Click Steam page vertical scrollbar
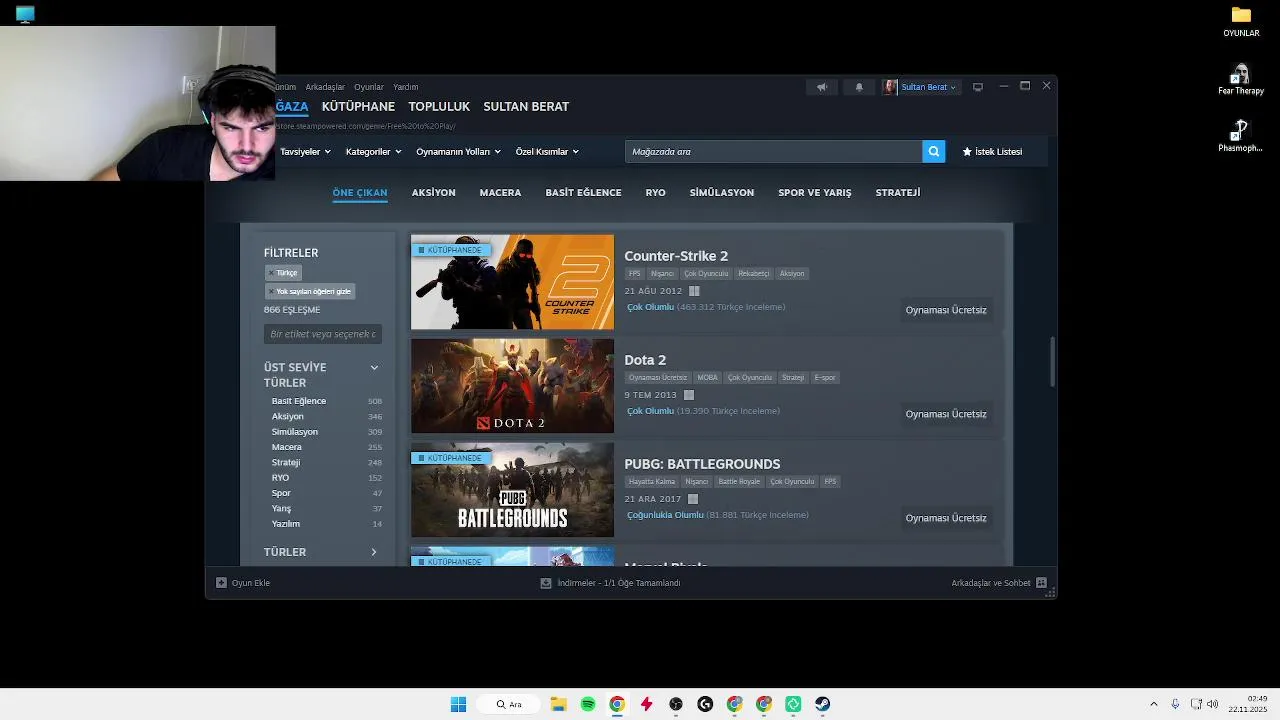The height and width of the screenshot is (720, 1280). coord(1052,362)
